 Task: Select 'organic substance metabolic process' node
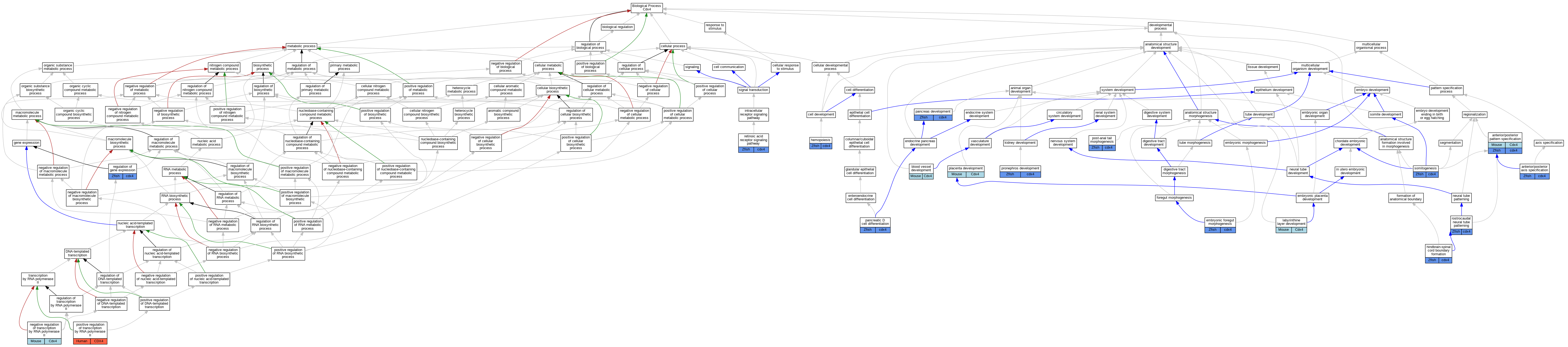[x=58, y=67]
